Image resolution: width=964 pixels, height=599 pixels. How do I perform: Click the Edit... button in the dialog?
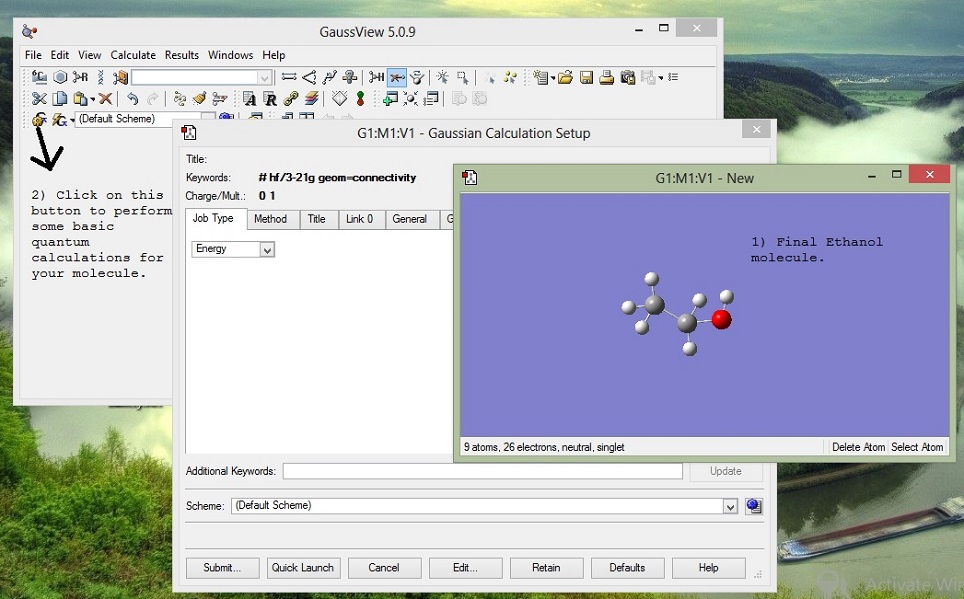tap(465, 568)
